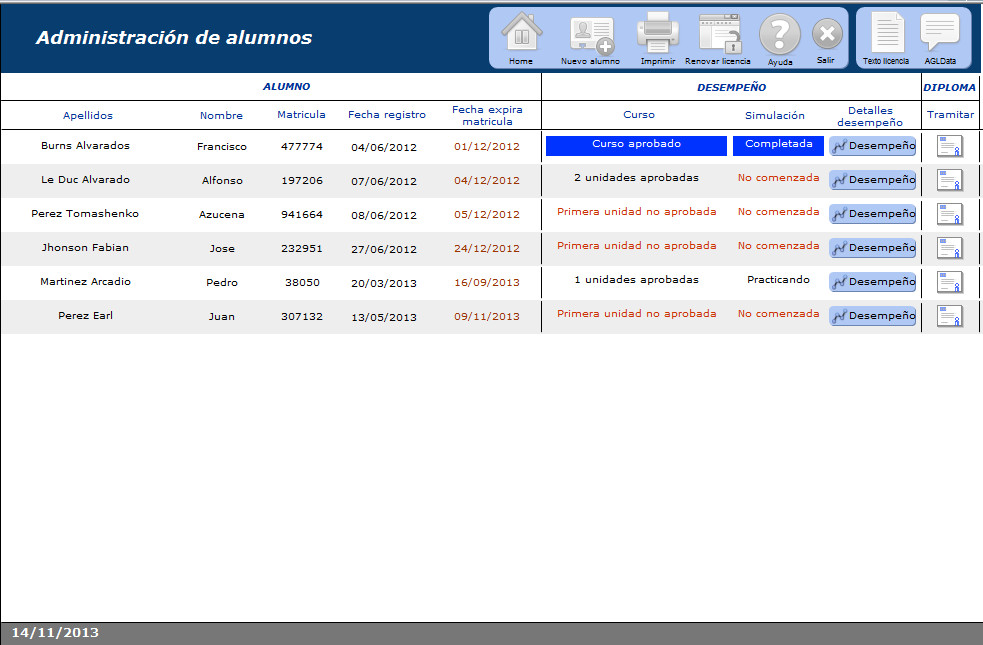Go to Home from the toolbar

coord(521,37)
